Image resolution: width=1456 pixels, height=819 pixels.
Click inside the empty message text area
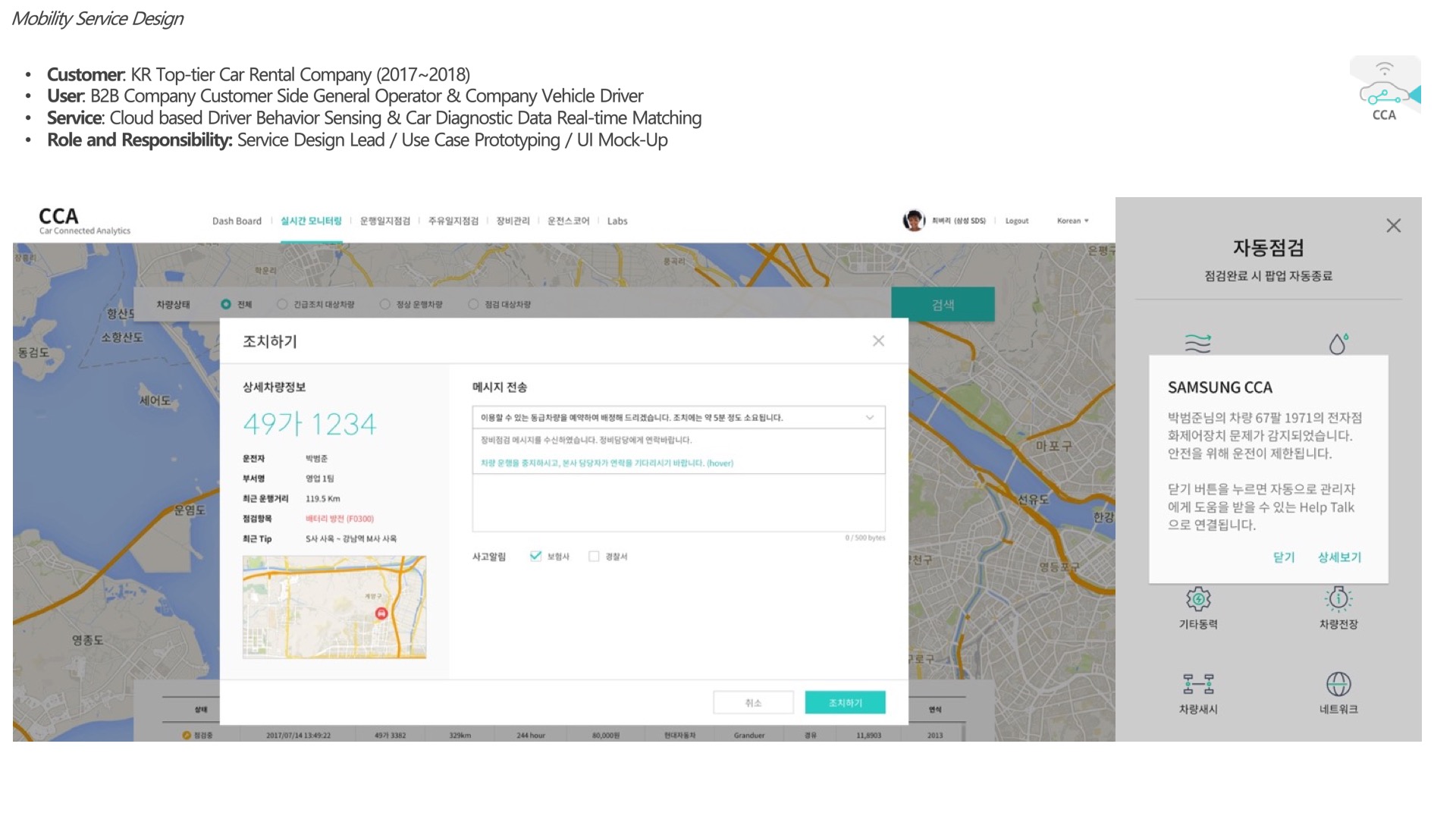point(678,502)
